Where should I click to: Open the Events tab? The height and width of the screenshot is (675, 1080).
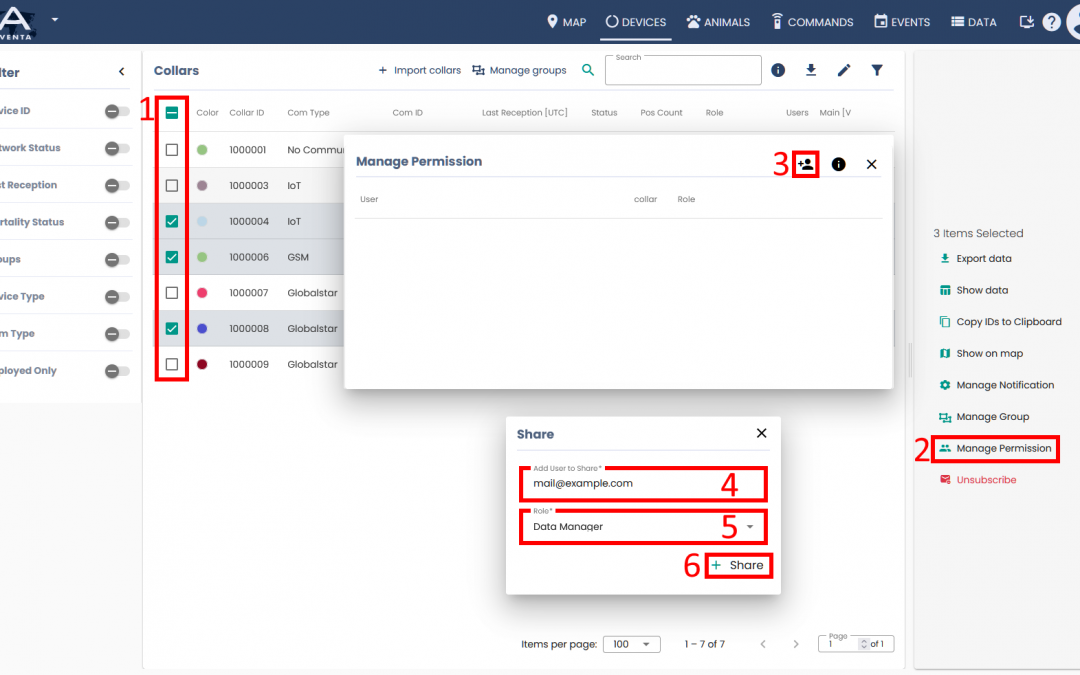(902, 22)
